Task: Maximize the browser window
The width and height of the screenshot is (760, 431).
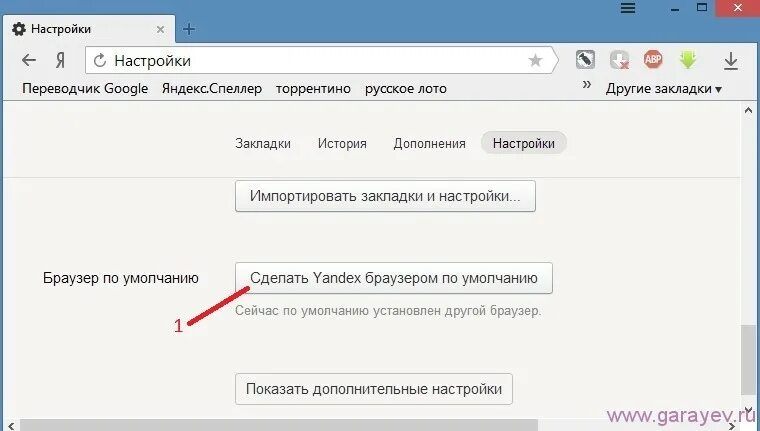Action: (x=702, y=8)
